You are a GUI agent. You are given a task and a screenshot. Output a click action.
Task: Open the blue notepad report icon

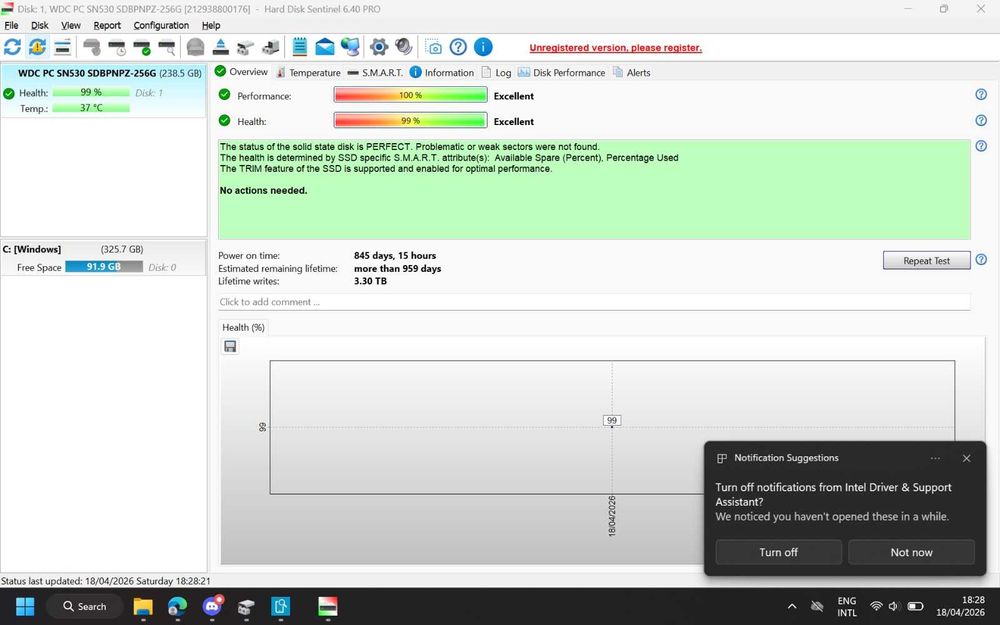coord(300,47)
